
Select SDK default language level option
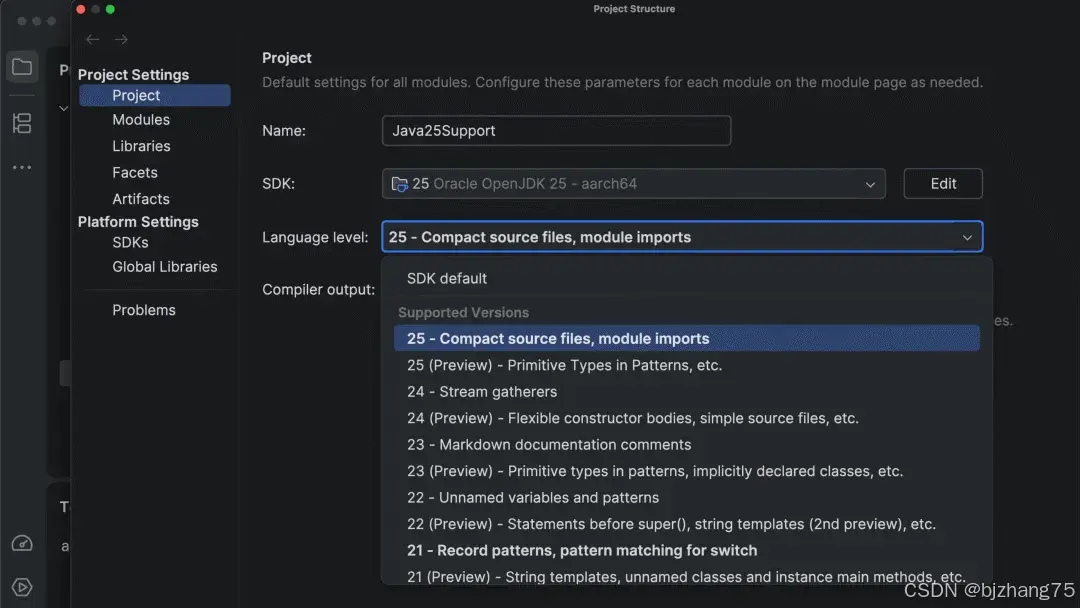click(447, 278)
